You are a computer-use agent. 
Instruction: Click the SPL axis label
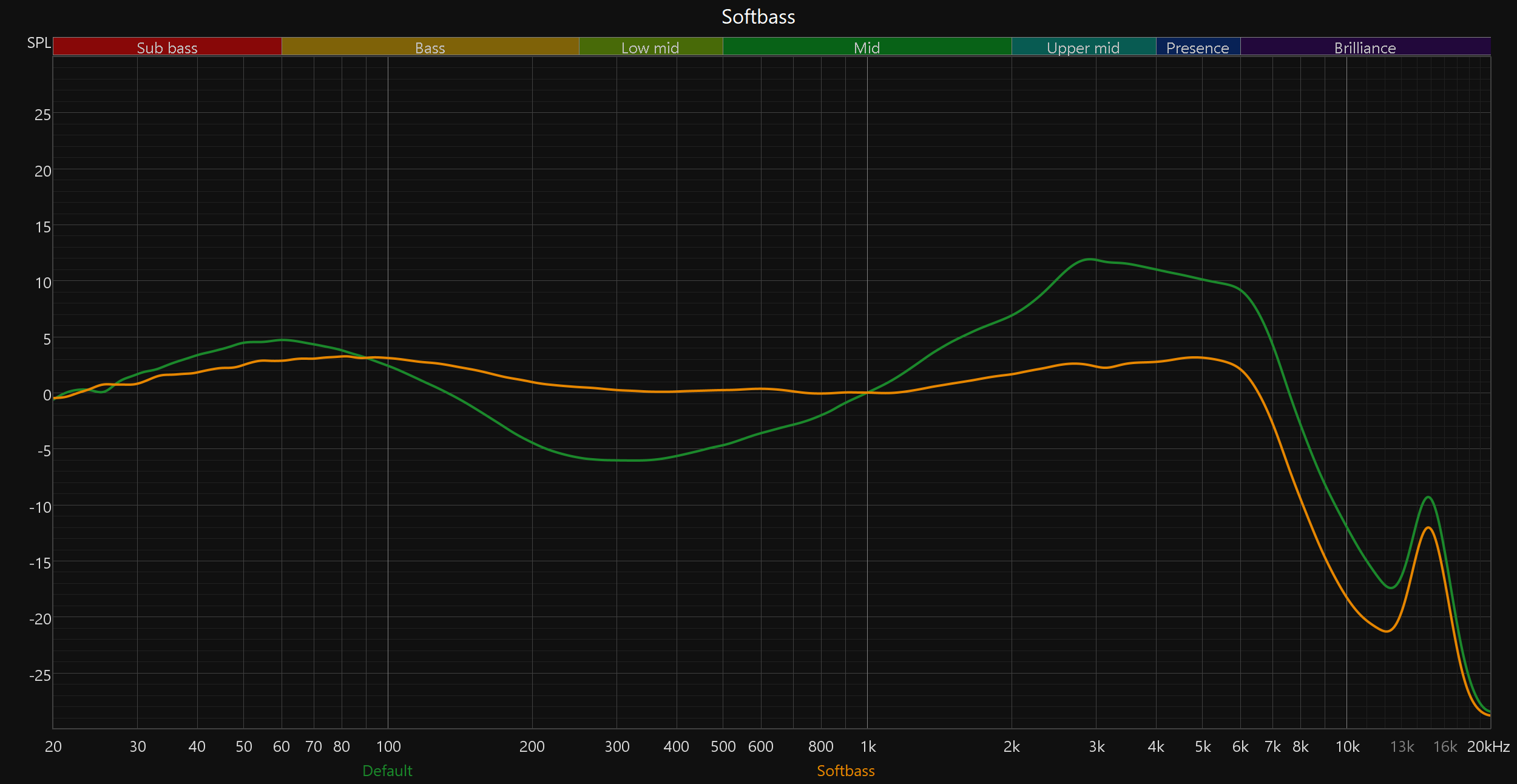pos(39,43)
